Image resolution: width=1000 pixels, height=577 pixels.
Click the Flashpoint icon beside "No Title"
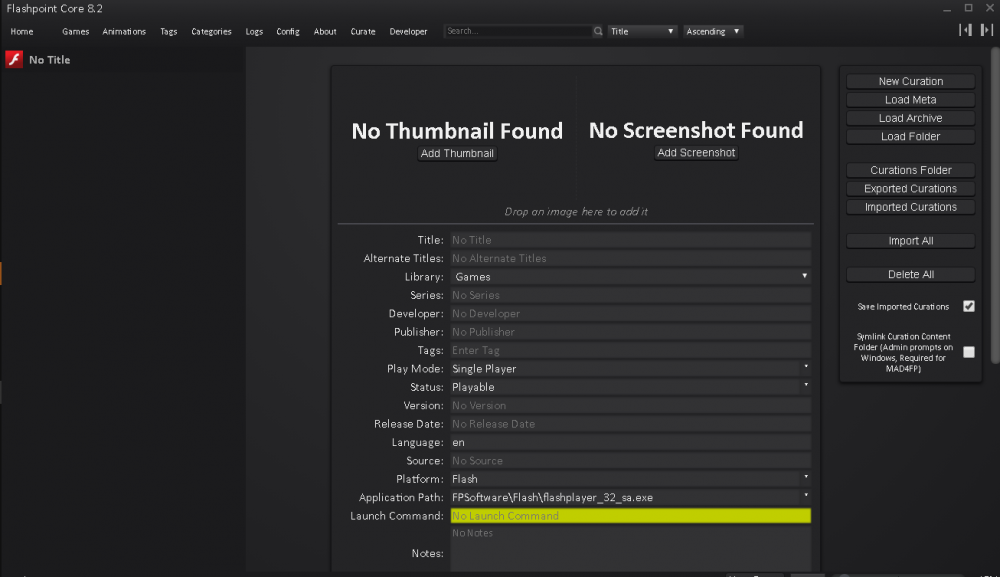click(12, 59)
